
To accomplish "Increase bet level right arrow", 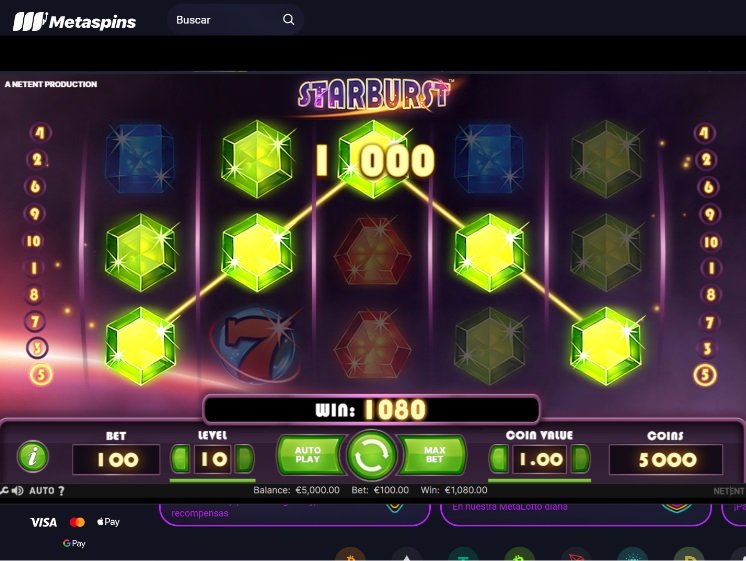I will pyautogui.click(x=245, y=459).
